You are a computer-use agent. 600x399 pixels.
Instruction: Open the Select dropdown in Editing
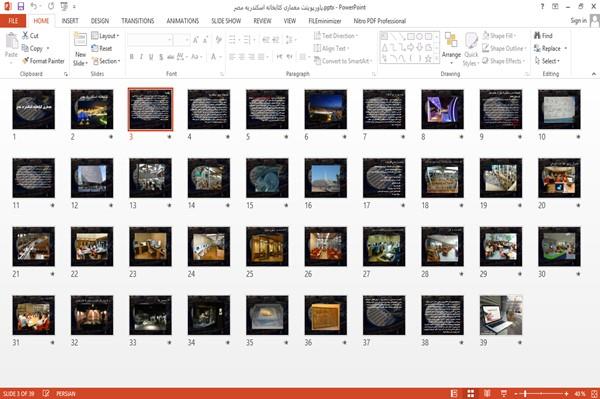click(x=547, y=61)
